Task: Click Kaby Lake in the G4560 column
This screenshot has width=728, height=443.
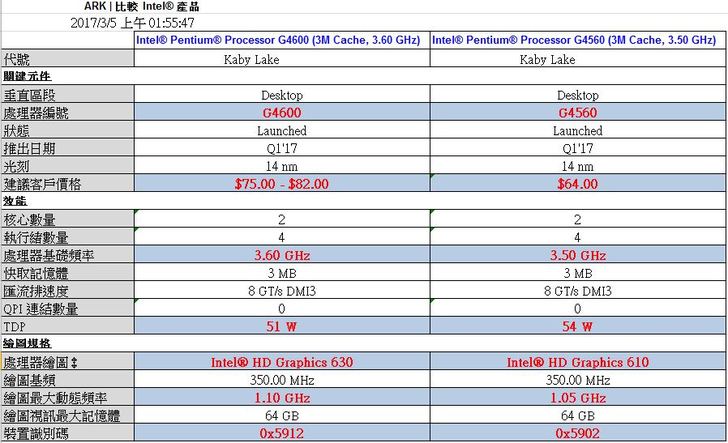Action: coord(547,59)
